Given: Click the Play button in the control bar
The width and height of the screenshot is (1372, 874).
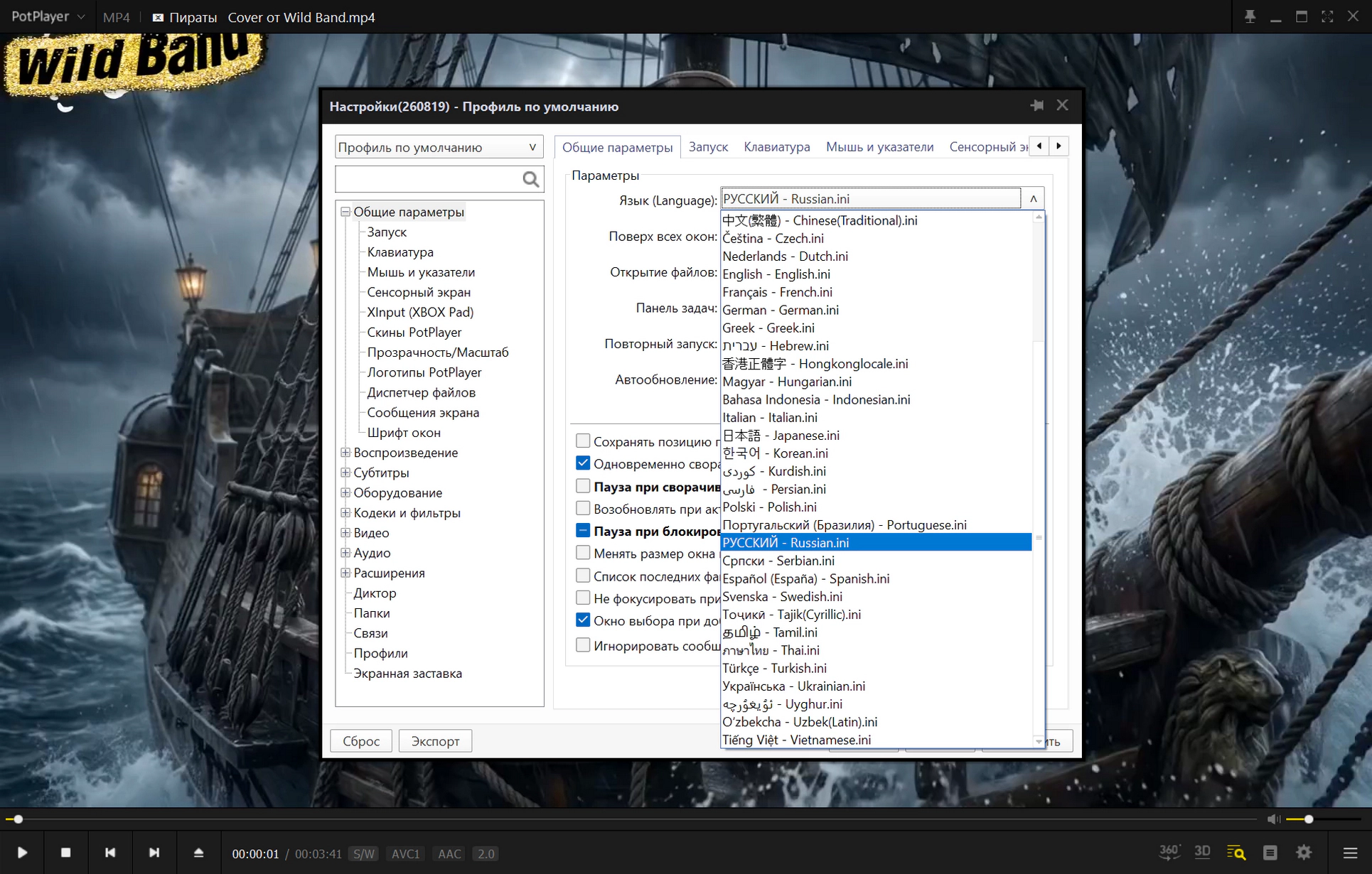Looking at the screenshot, I should coord(22,853).
